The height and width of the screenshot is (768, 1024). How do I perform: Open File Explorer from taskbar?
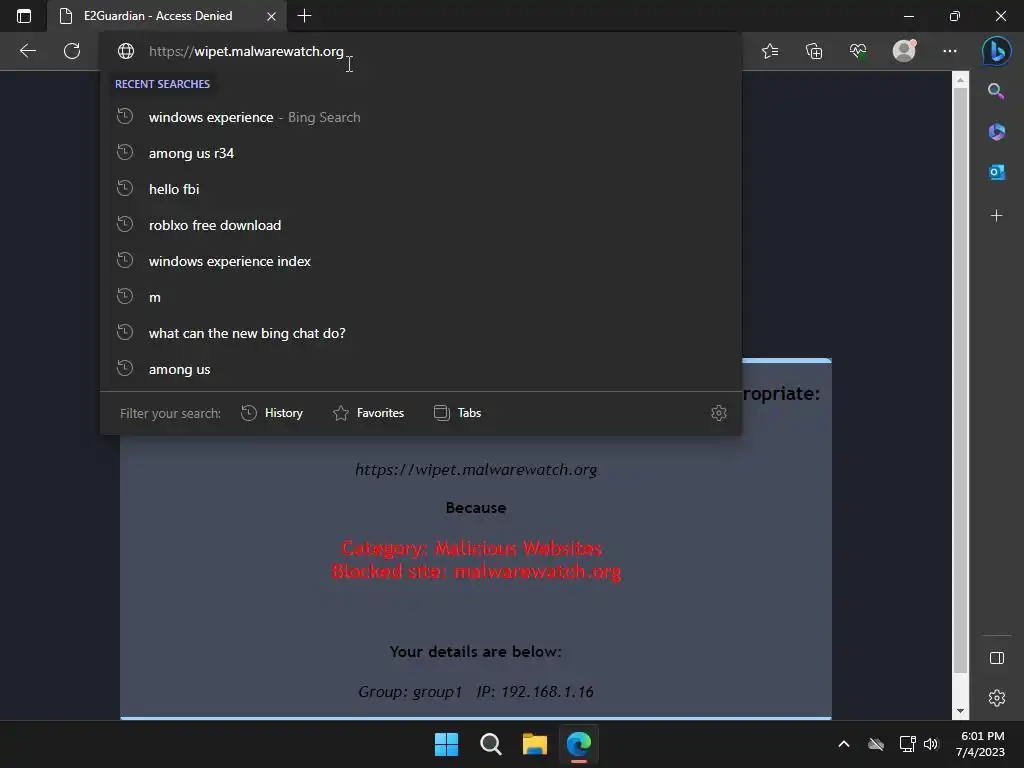coord(534,744)
